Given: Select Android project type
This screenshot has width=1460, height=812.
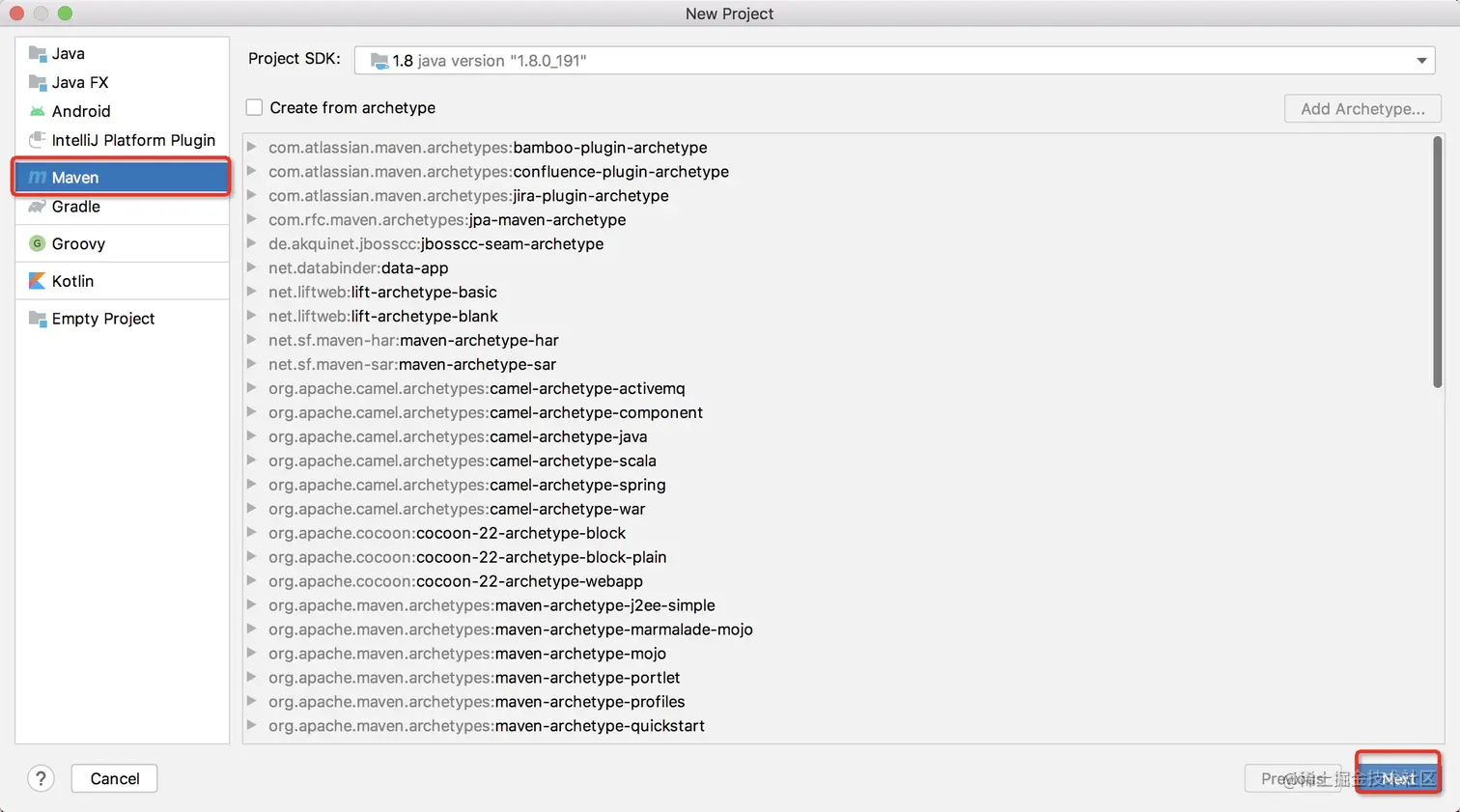Looking at the screenshot, I should 122,111.
